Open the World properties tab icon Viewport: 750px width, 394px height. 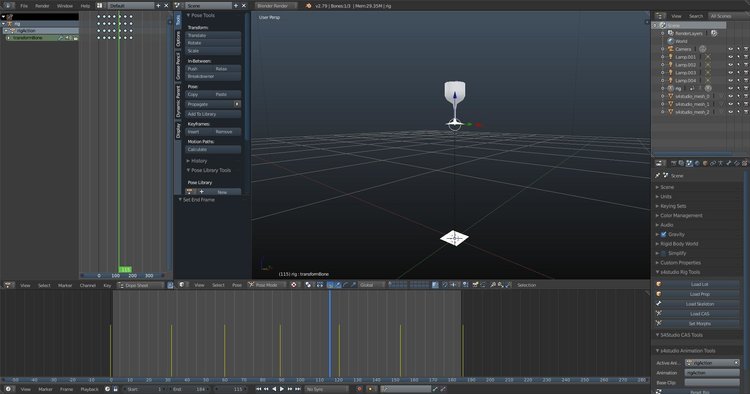pos(697,164)
